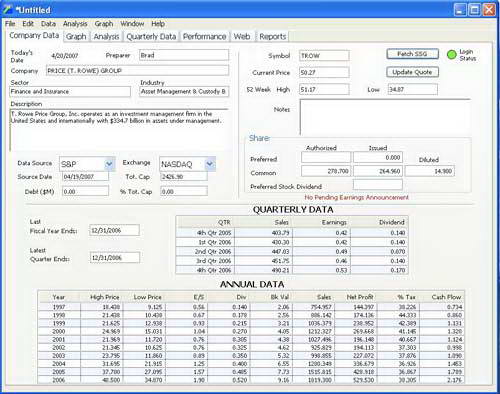Click the Source Date field
This screenshot has height=394, width=500.
tap(85, 177)
